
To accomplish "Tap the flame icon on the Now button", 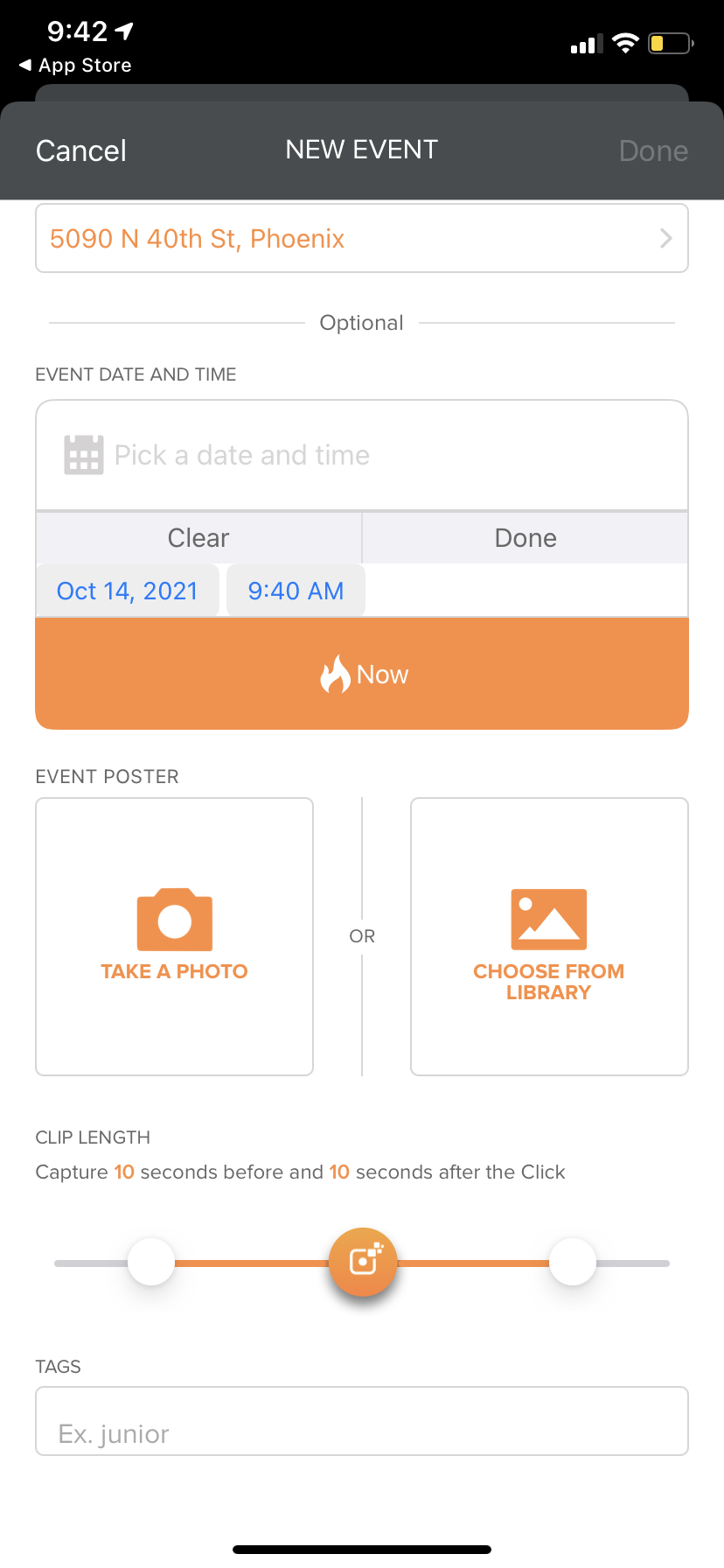I will pos(335,675).
